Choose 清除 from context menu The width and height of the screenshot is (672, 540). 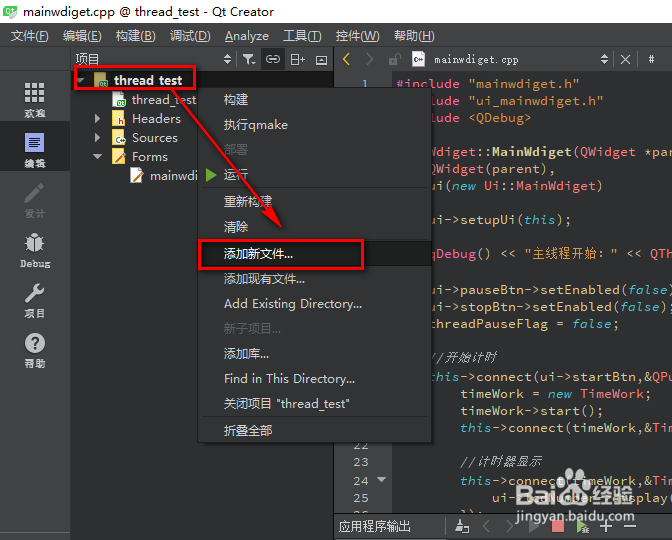pos(314,226)
